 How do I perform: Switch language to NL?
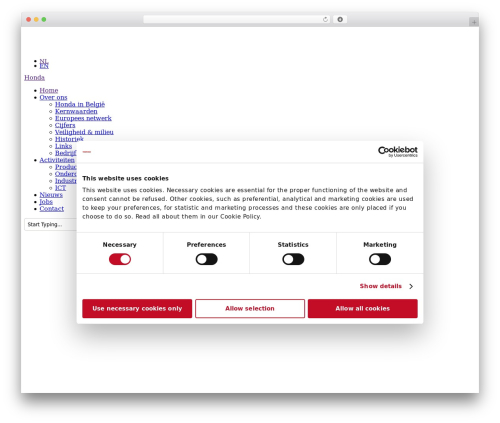coord(44,61)
